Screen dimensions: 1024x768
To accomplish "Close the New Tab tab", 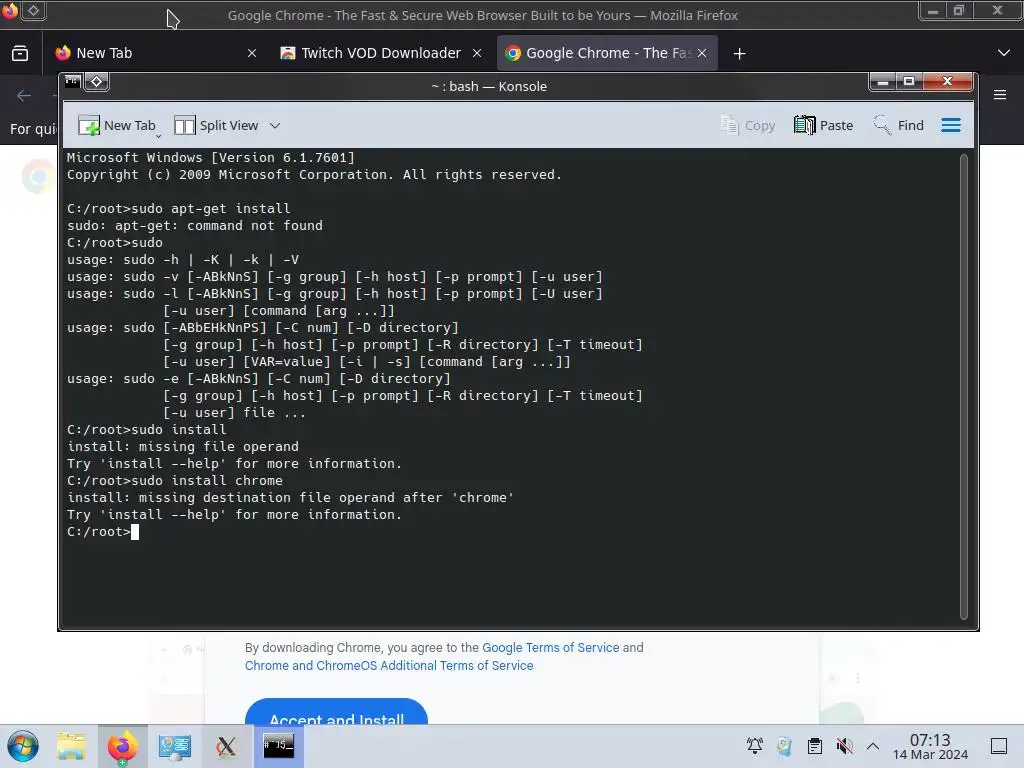I will tap(252, 53).
